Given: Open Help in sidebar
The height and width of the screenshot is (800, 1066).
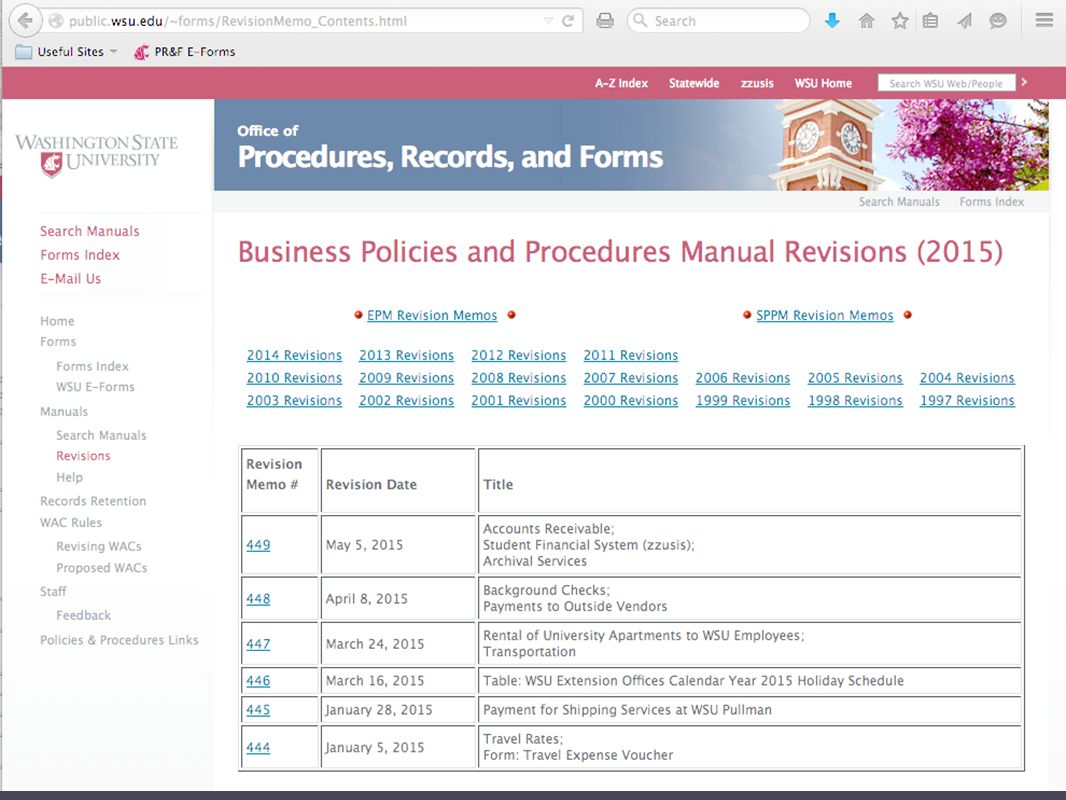Looking at the screenshot, I should click(x=69, y=477).
